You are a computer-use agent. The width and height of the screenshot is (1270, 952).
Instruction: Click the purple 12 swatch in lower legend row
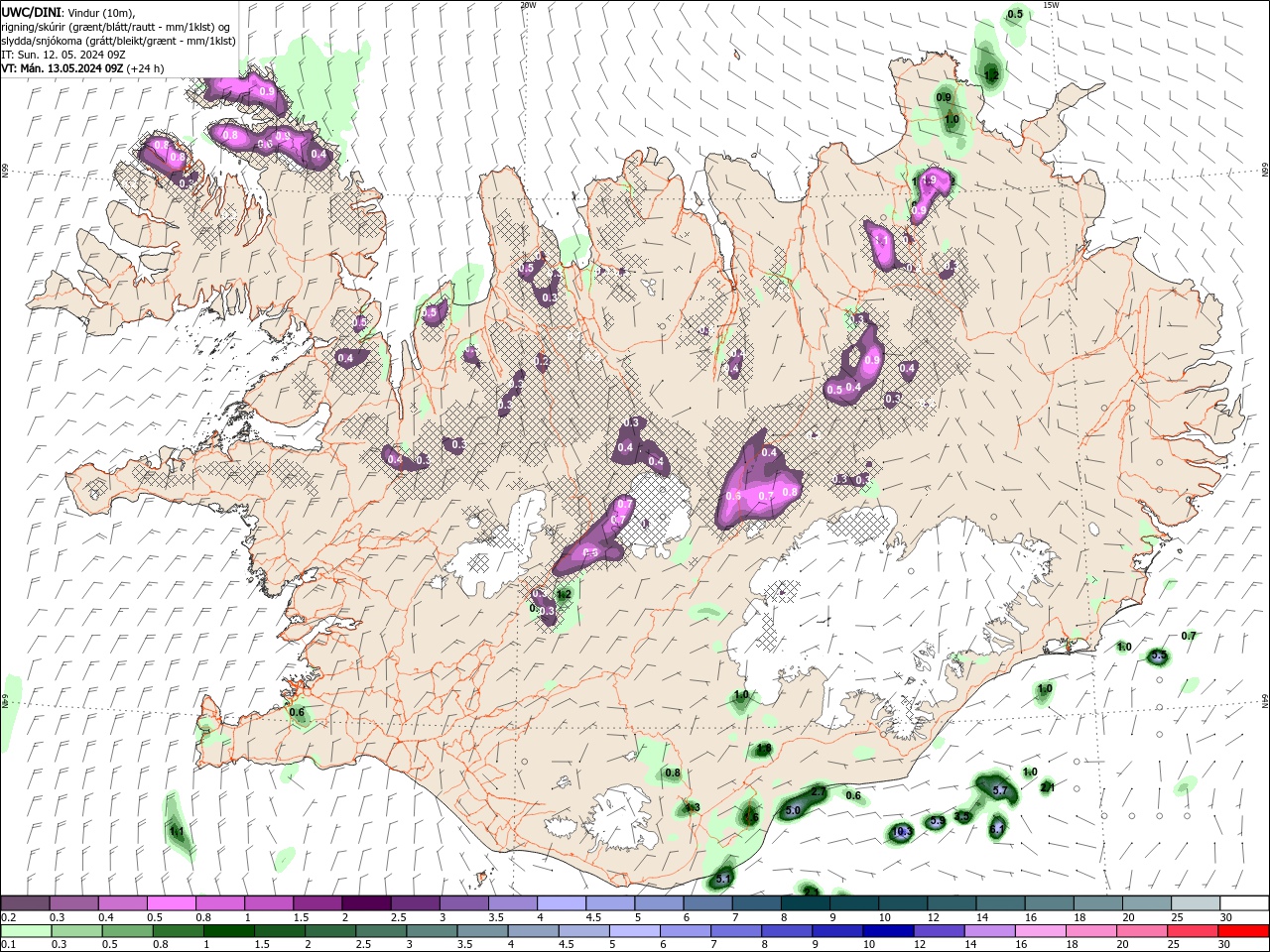pos(940,931)
